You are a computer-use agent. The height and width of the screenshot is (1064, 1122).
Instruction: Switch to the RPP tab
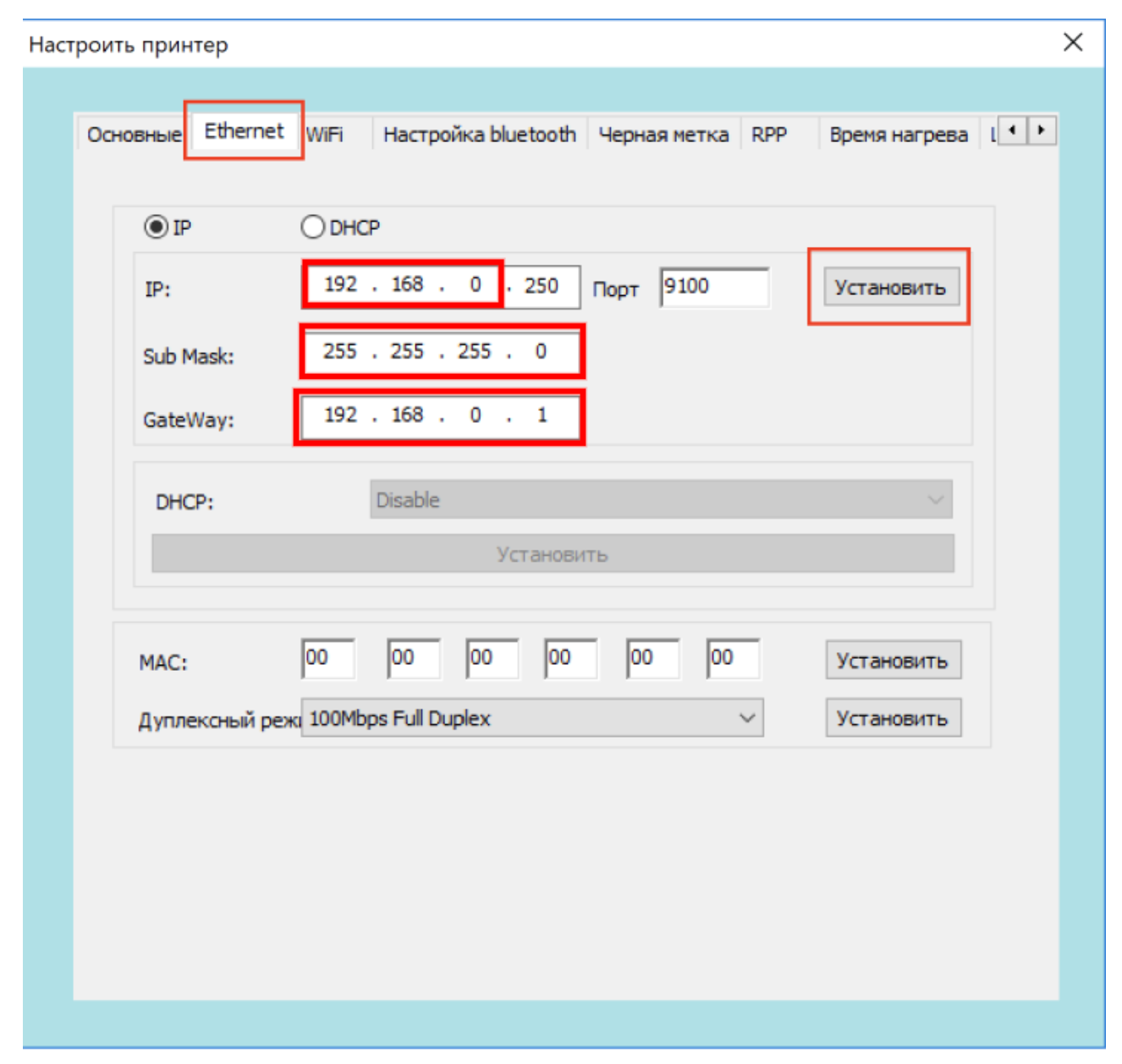click(x=768, y=135)
